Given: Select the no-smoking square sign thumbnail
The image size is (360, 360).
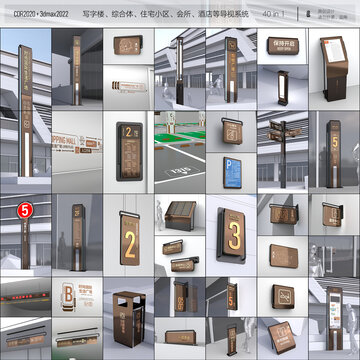Looking at the screenshot, I should [x=283, y=297].
